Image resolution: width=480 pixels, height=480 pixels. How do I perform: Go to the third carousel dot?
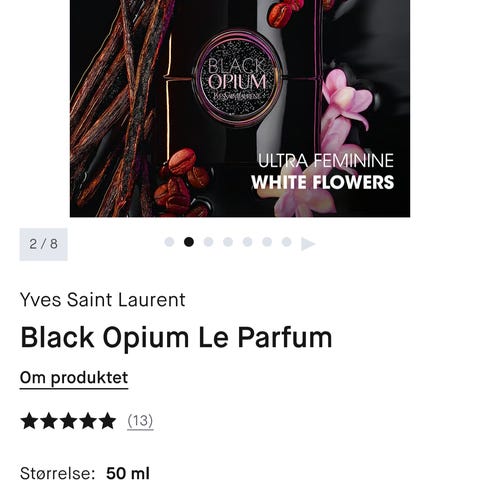(x=208, y=242)
